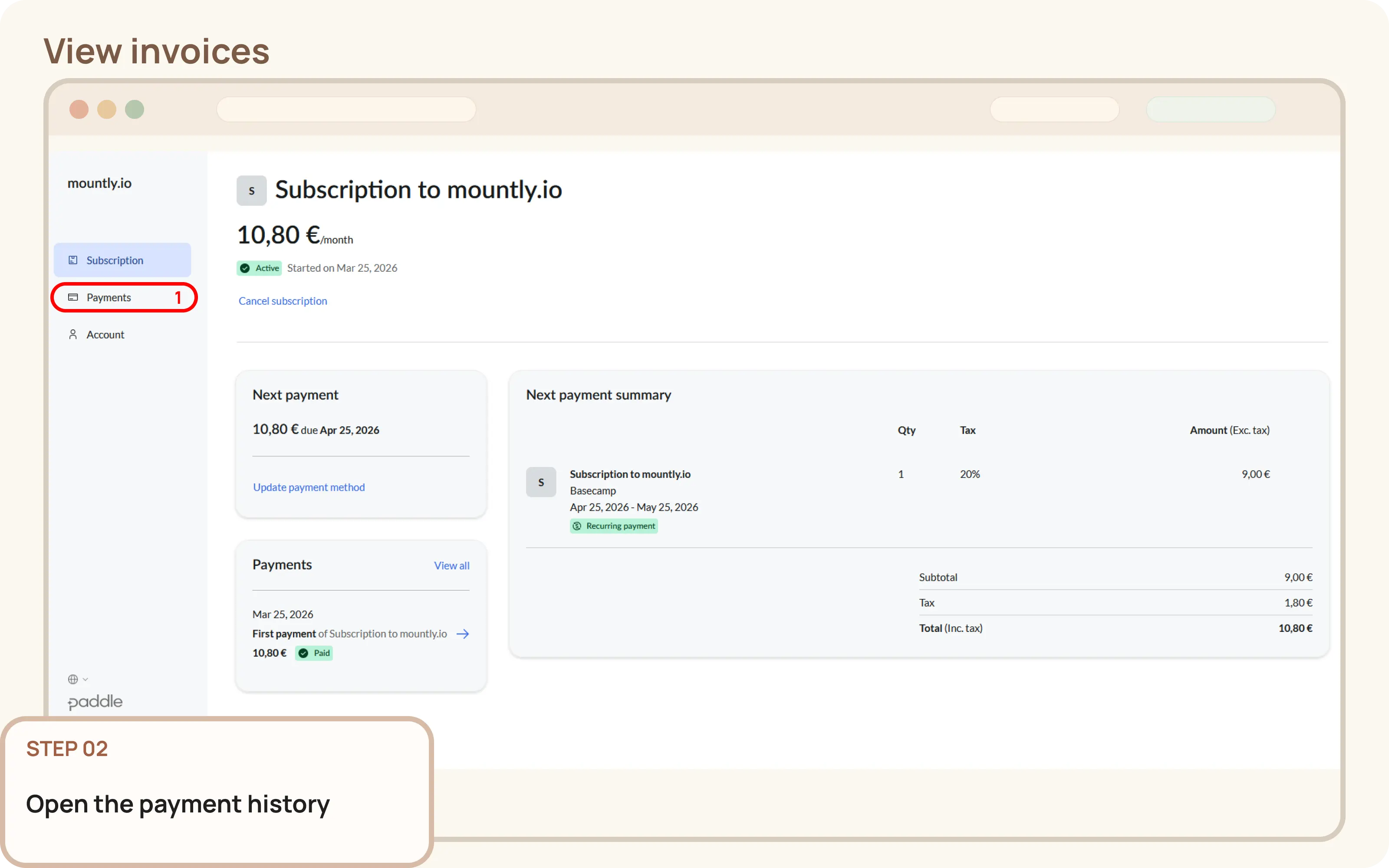Click the browser address bar
This screenshot has height=868, width=1389.
[346, 109]
